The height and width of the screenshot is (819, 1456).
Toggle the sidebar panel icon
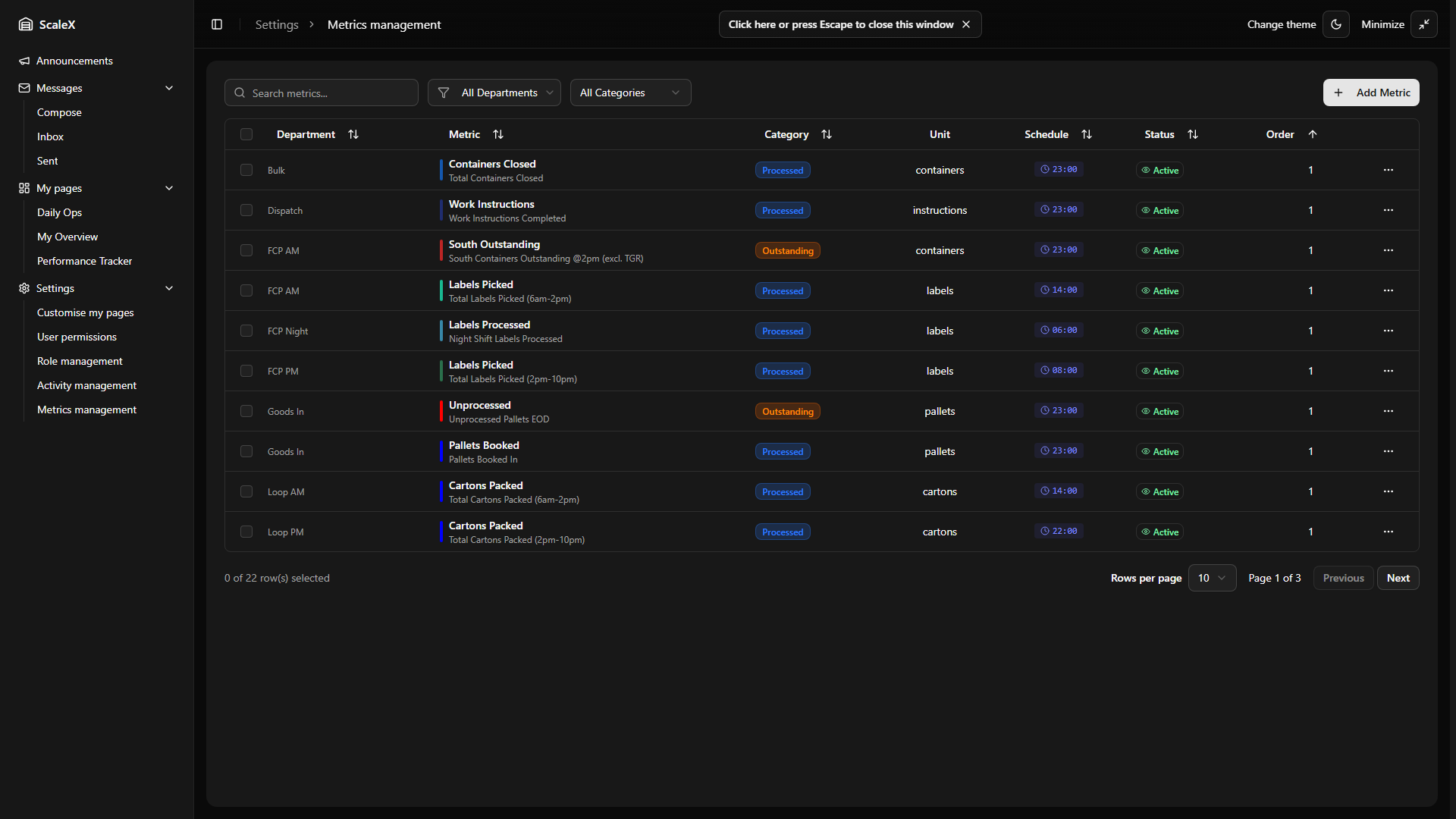(x=217, y=24)
